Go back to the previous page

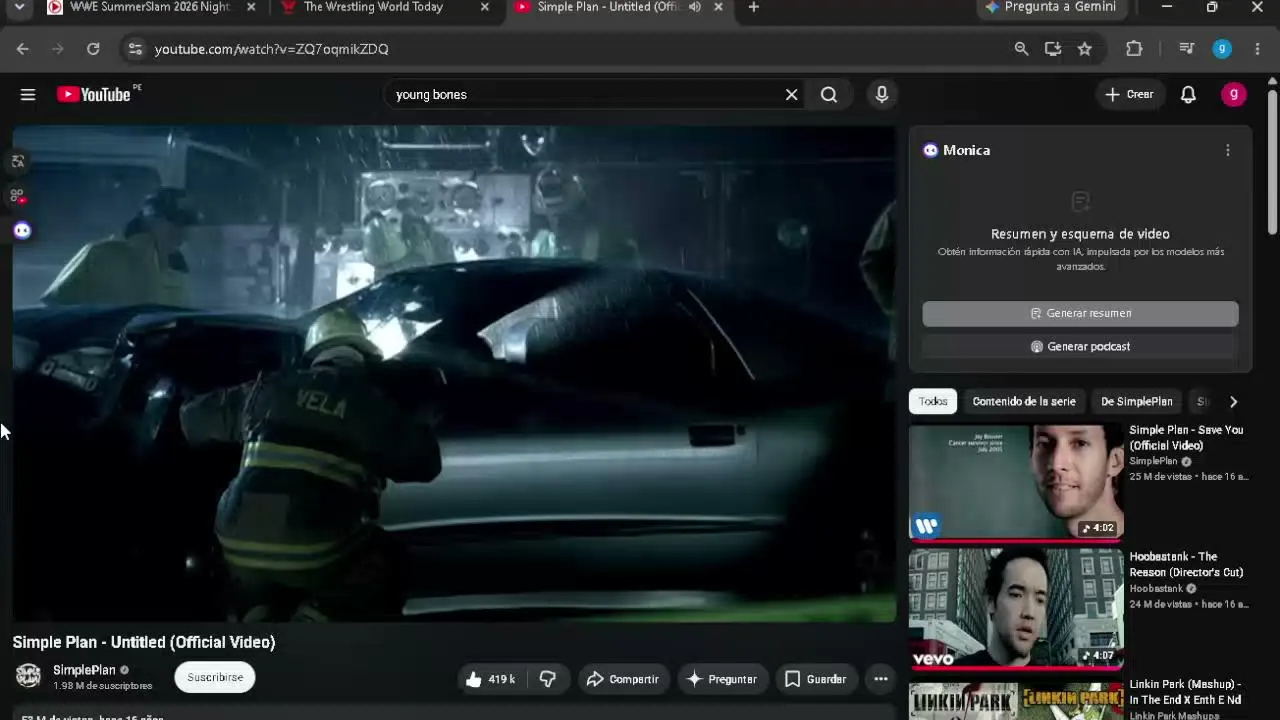(23, 49)
